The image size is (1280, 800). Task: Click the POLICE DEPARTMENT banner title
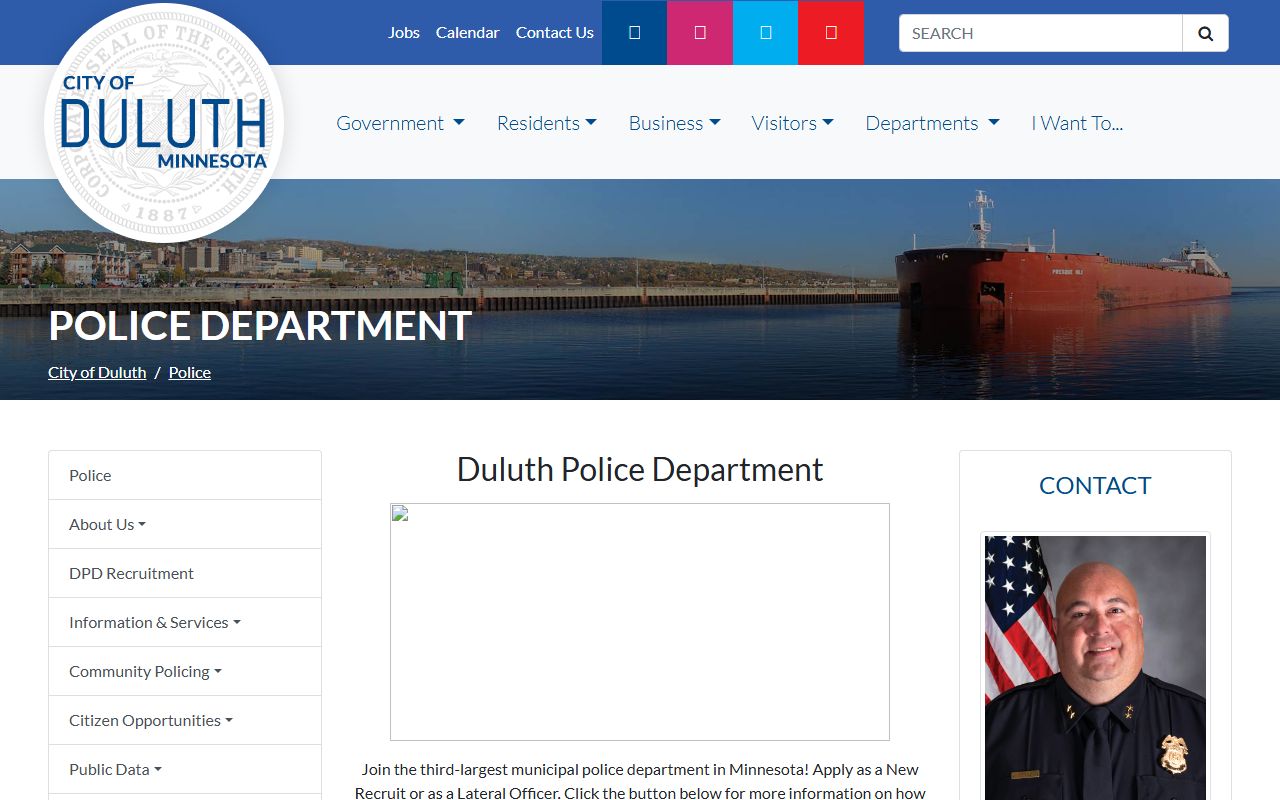pyautogui.click(x=260, y=326)
